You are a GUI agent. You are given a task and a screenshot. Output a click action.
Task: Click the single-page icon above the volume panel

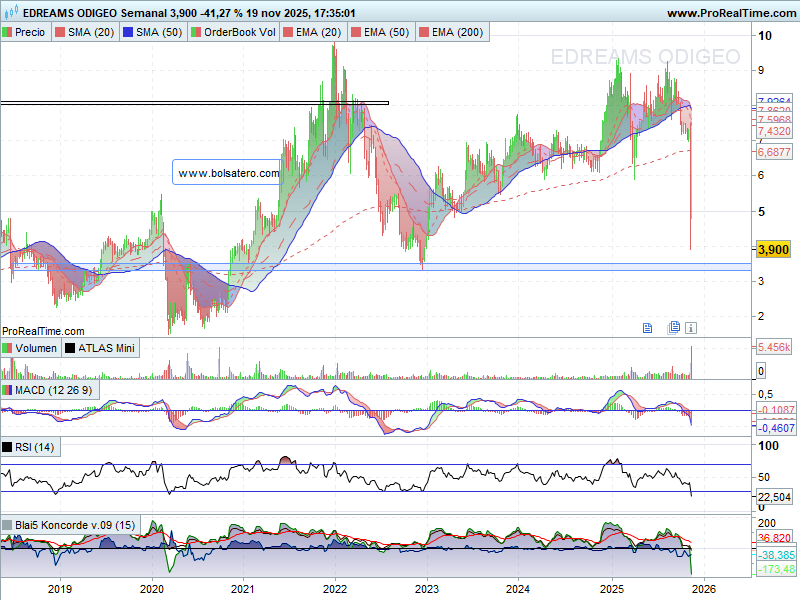pyautogui.click(x=647, y=327)
